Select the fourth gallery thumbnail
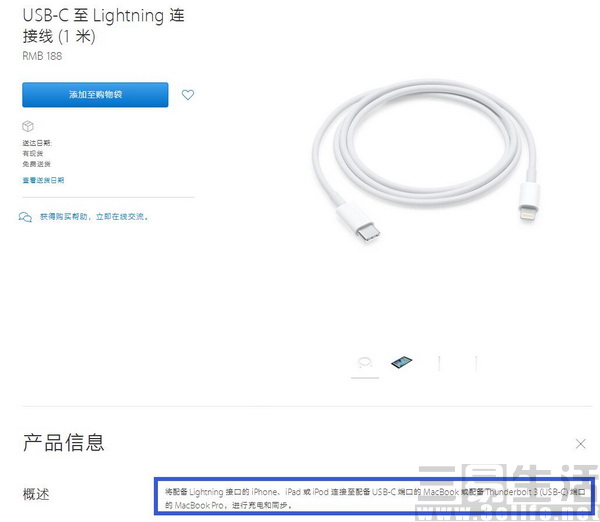Viewport: 600px width, 522px height. tap(476, 363)
